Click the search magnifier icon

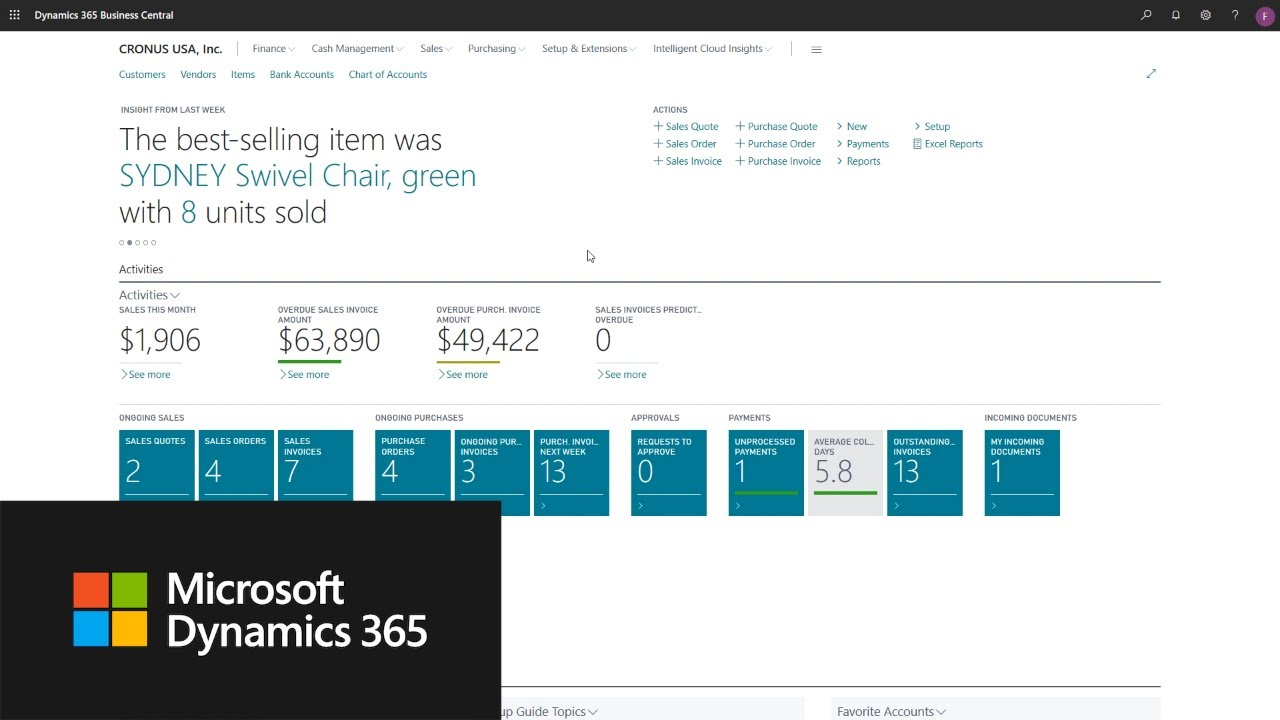[1146, 15]
